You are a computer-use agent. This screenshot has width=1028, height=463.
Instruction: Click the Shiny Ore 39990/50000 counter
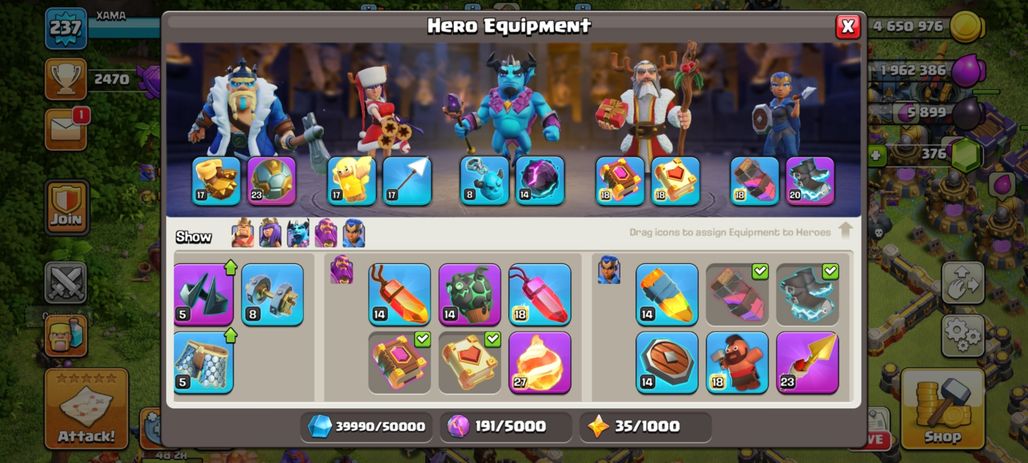point(367,426)
